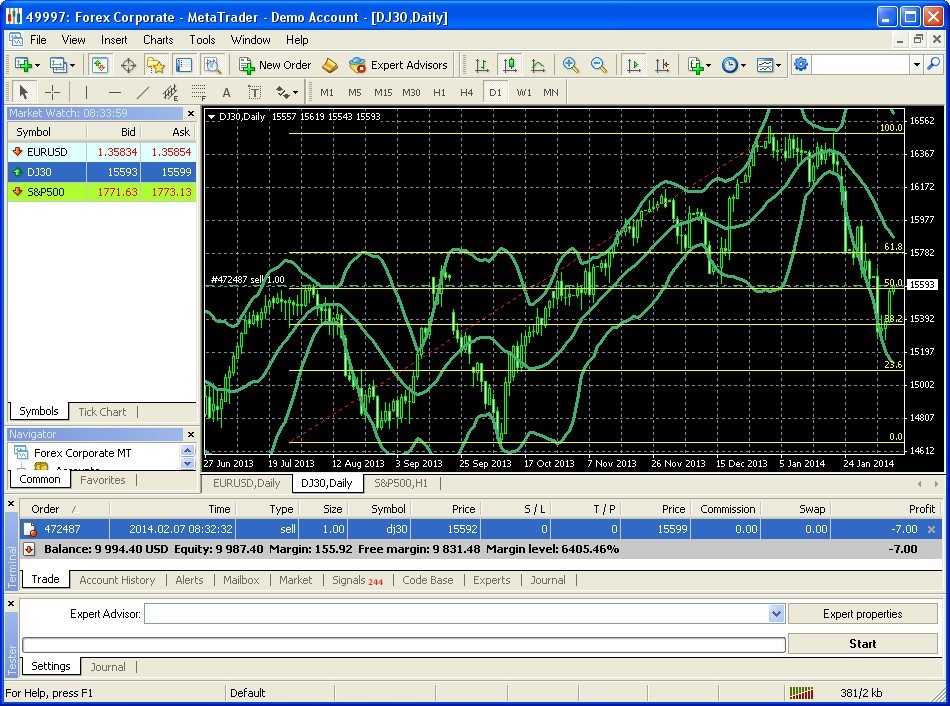Pick the horizontal line tool
This screenshot has width=950, height=706.
point(115,92)
